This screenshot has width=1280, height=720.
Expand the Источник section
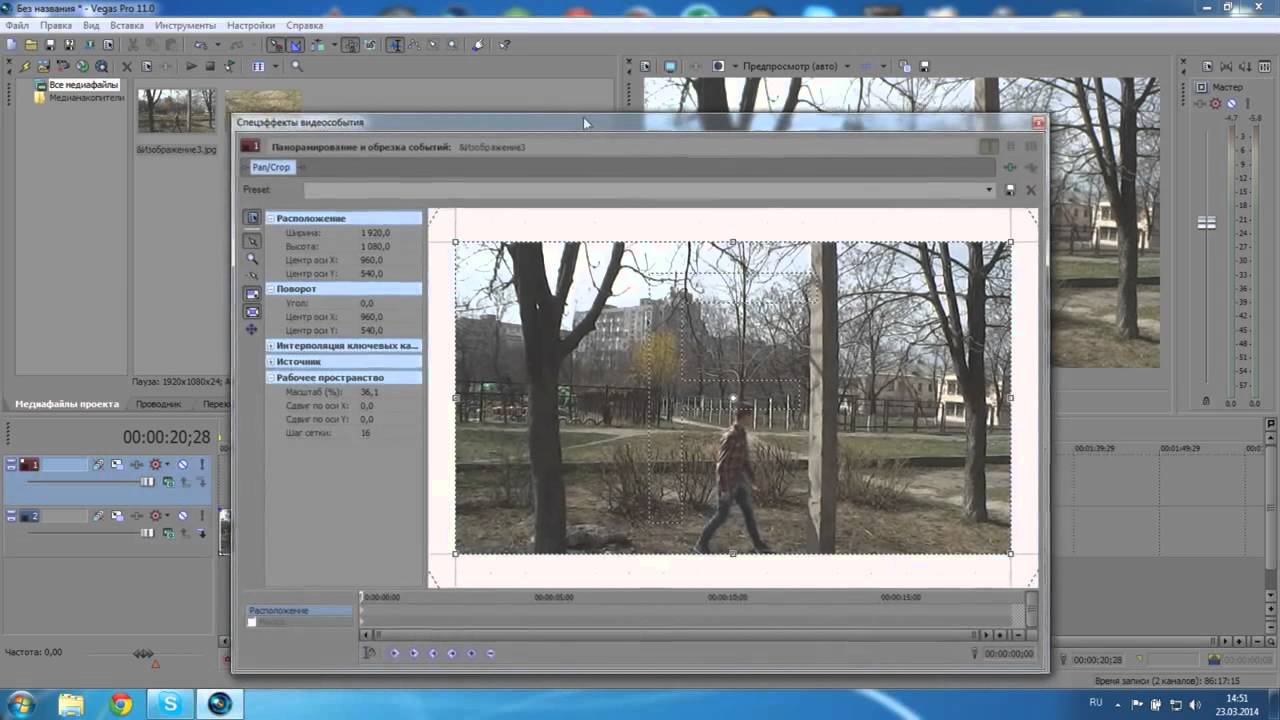[270, 362]
